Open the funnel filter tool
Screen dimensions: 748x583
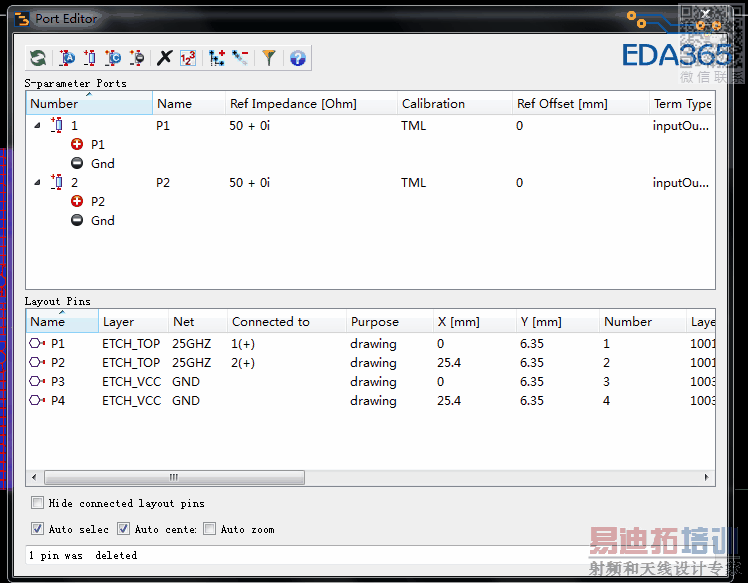click(269, 58)
